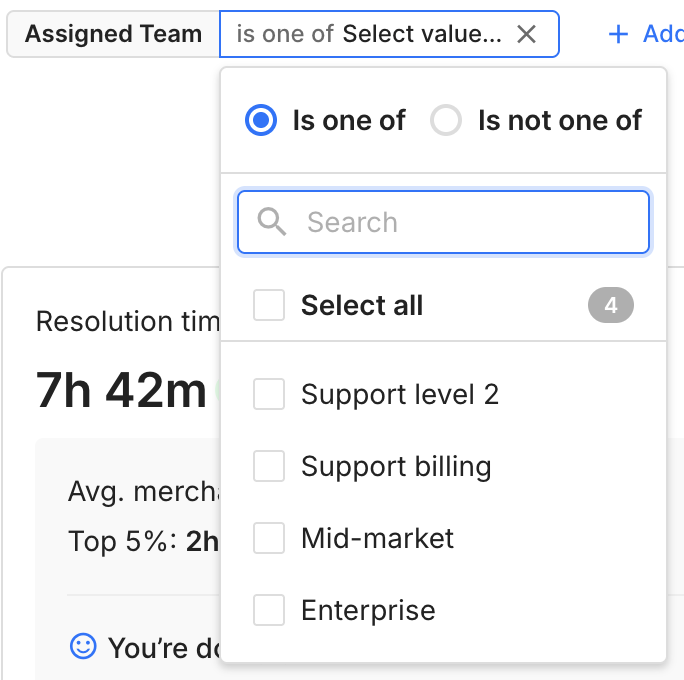684x680 pixels.
Task: Click the gray count badge showing 4
Action: (610, 305)
